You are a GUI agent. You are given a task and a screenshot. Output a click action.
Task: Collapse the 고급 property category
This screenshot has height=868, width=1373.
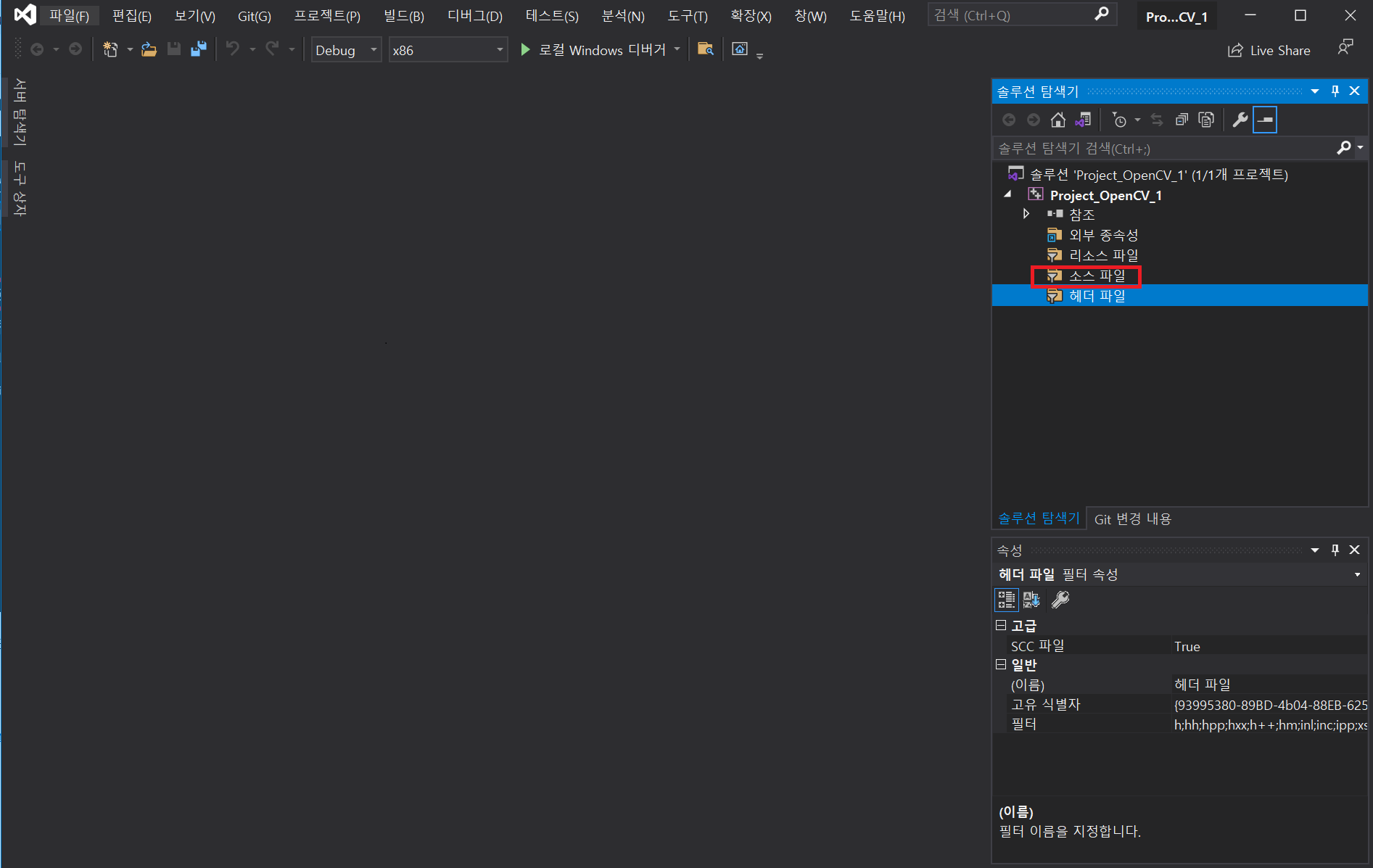tap(1001, 625)
